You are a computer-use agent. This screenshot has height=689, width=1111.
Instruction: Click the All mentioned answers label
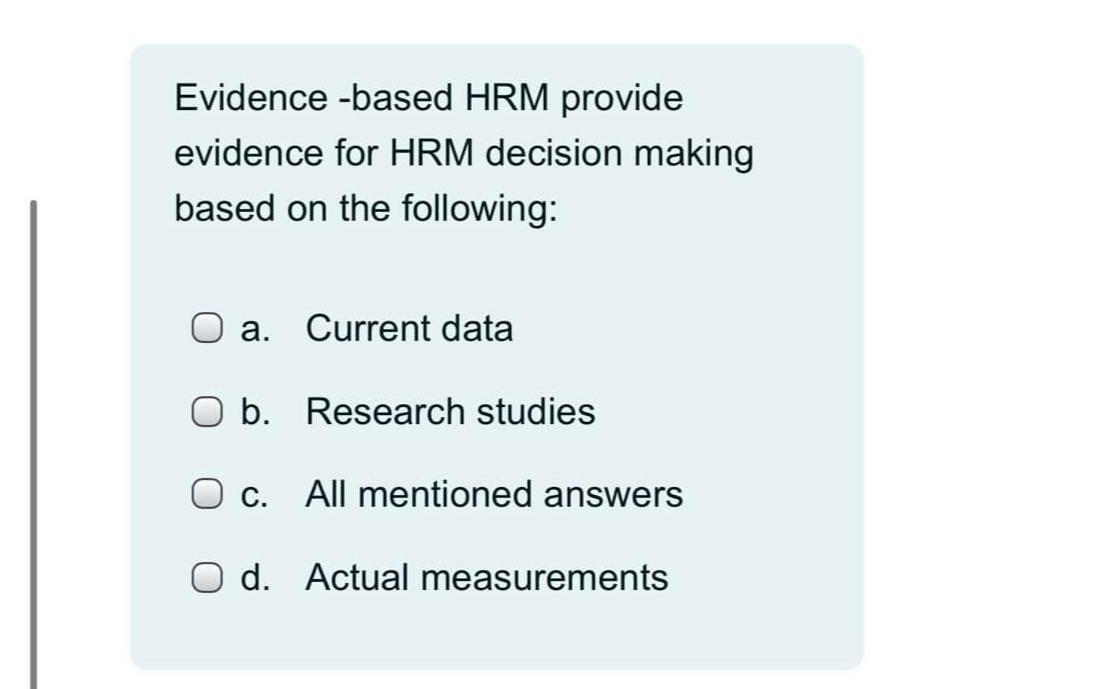pyautogui.click(x=494, y=494)
